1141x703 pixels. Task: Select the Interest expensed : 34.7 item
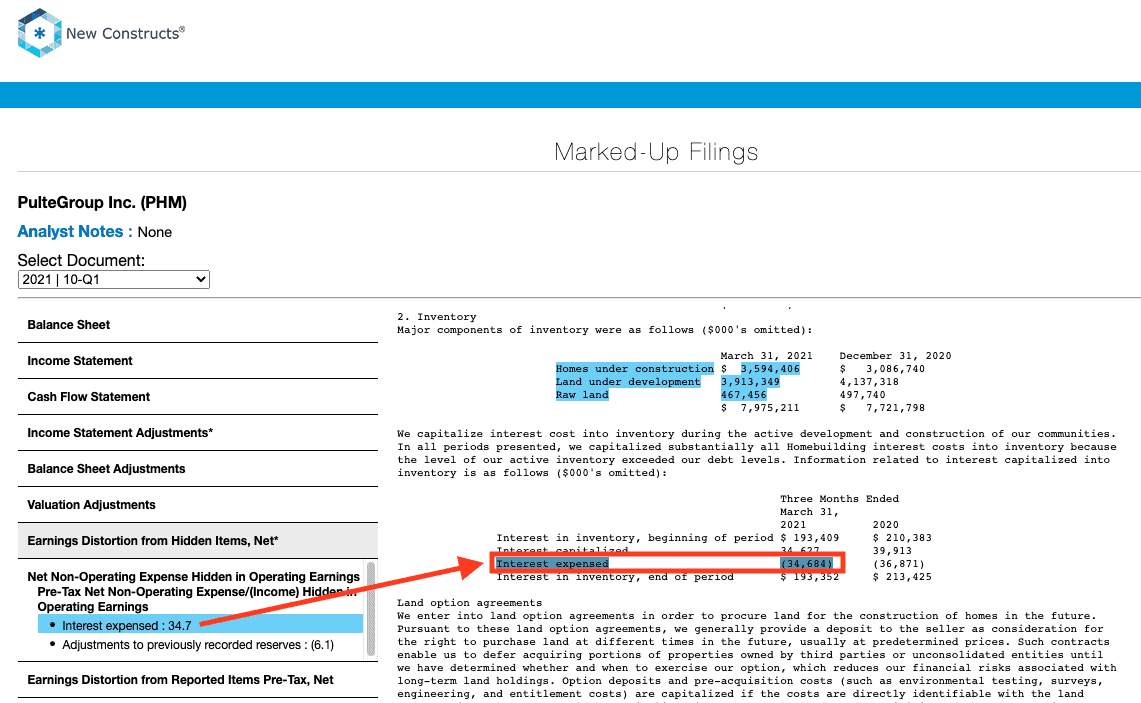pyautogui.click(x=200, y=625)
